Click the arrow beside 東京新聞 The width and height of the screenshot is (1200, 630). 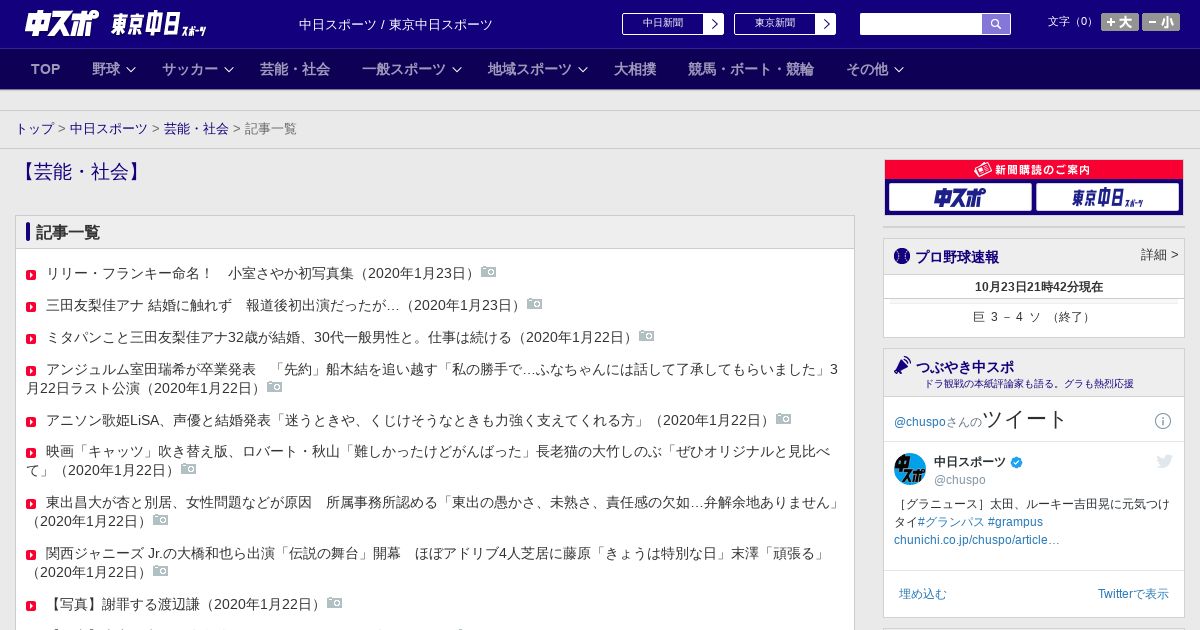(x=826, y=24)
